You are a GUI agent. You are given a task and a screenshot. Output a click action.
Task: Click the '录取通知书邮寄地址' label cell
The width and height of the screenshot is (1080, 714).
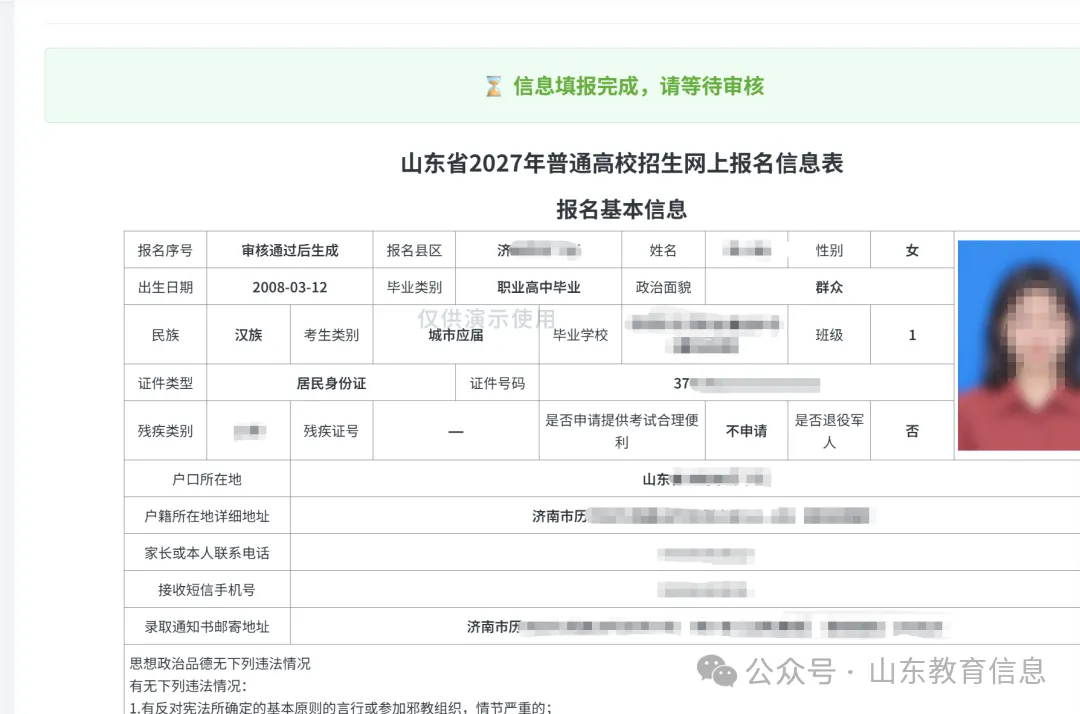point(207,627)
